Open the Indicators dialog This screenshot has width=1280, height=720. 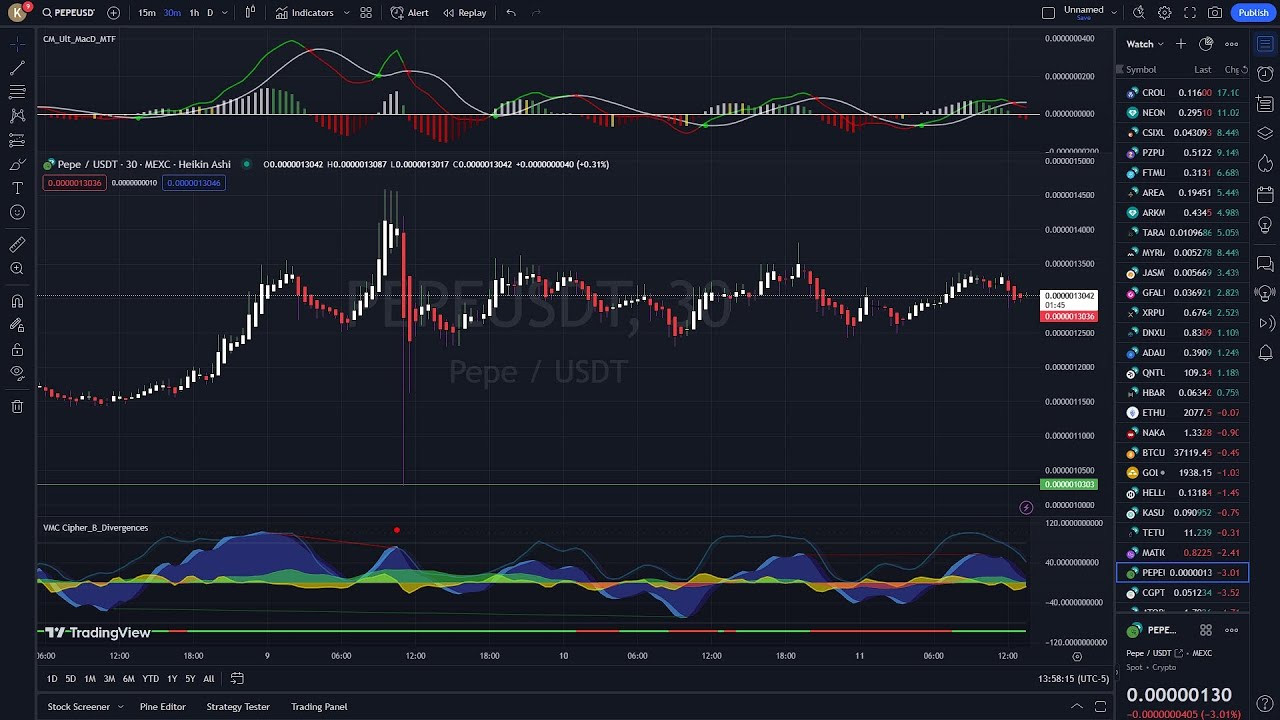pyautogui.click(x=305, y=13)
